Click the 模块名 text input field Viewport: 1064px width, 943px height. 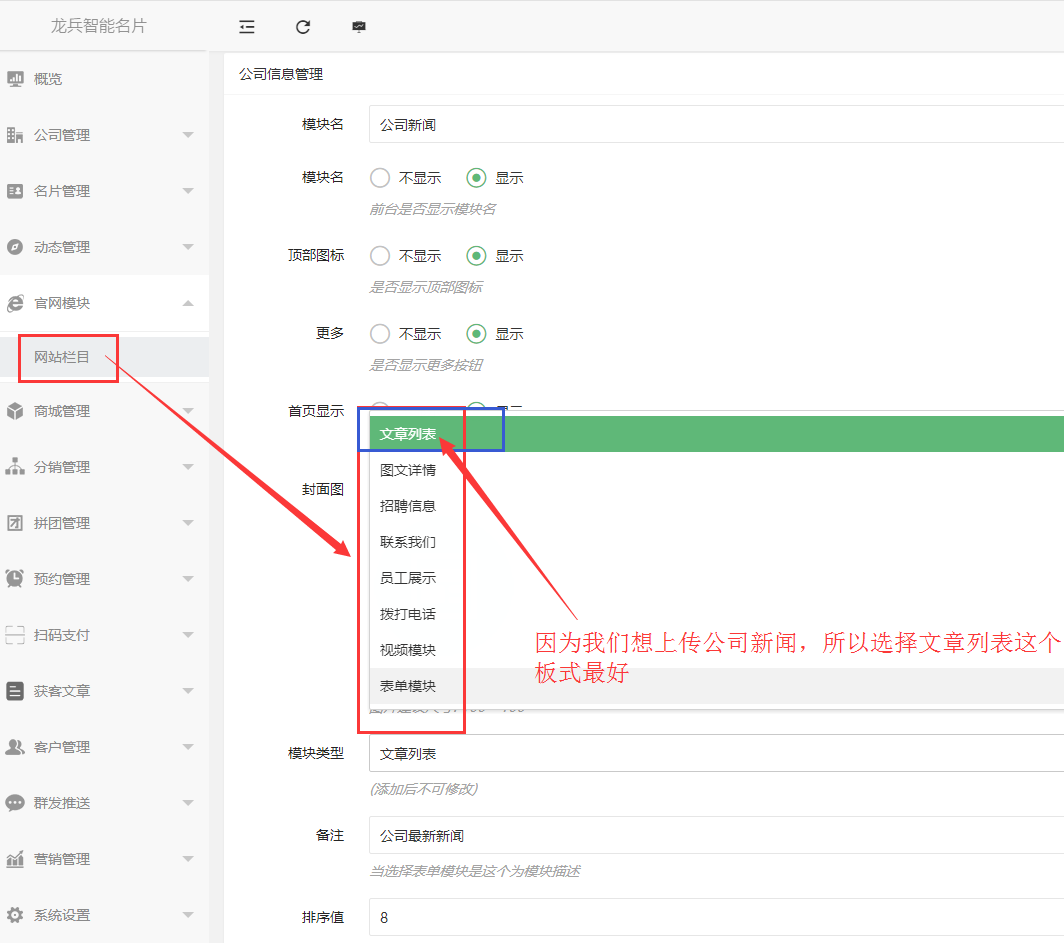tap(715, 125)
